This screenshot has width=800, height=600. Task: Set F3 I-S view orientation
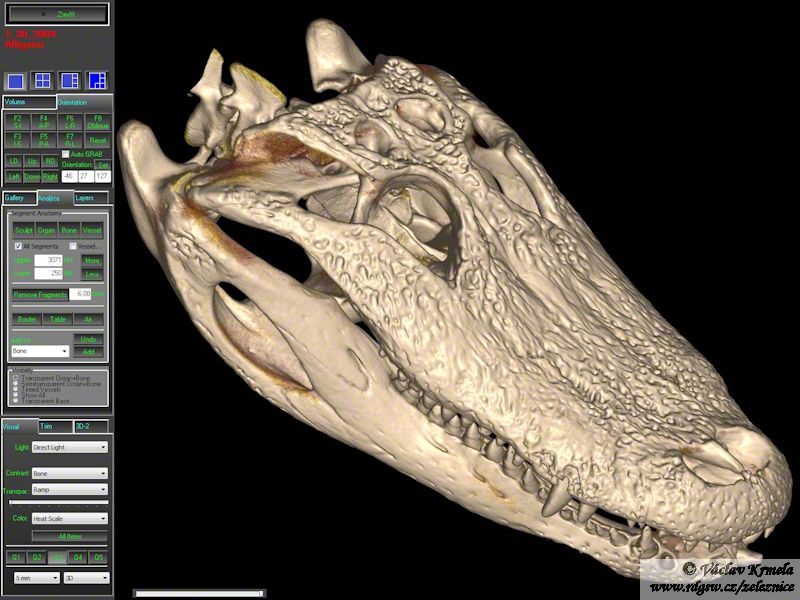(17, 140)
